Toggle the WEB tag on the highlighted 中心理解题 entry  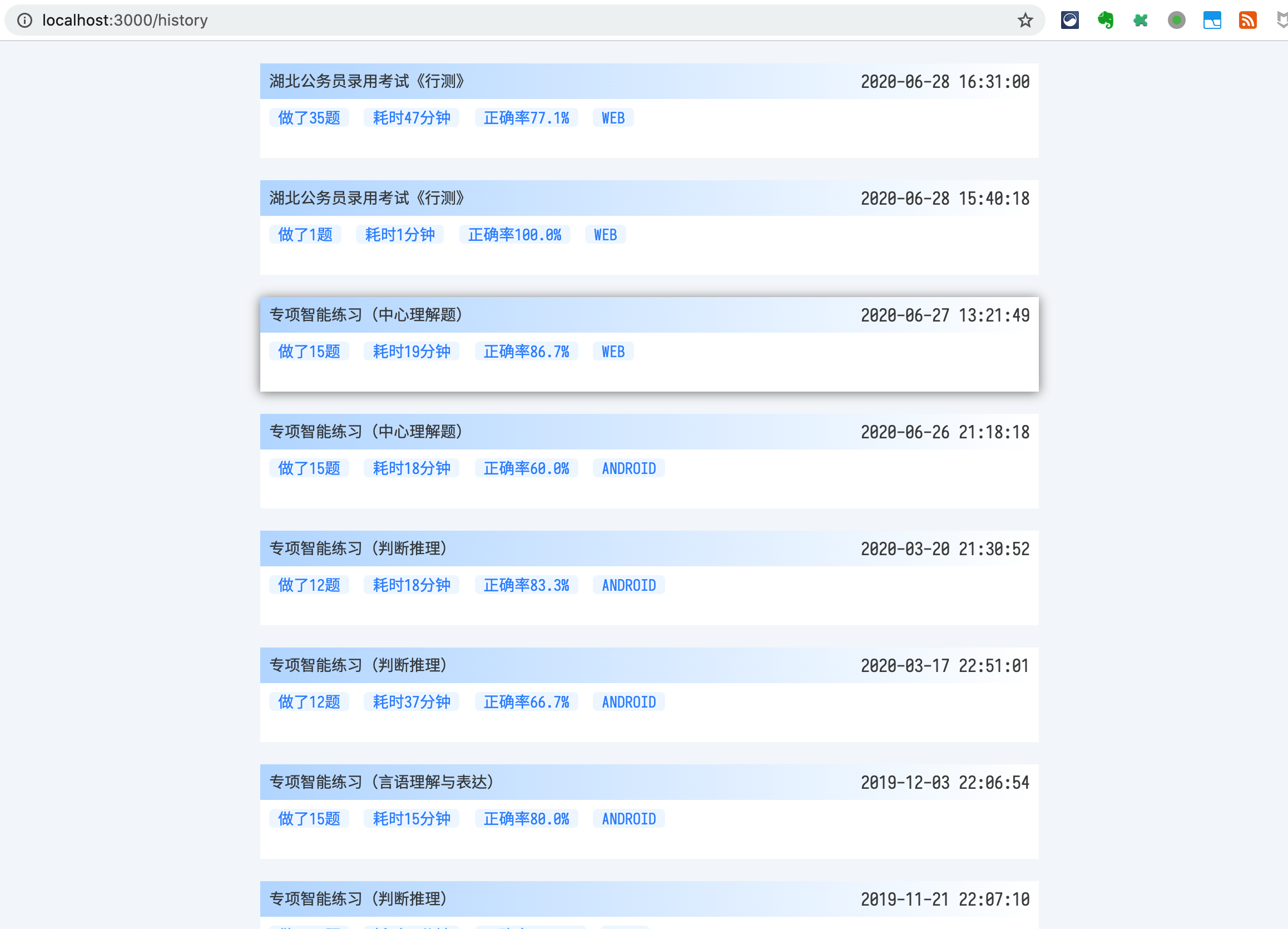point(613,351)
